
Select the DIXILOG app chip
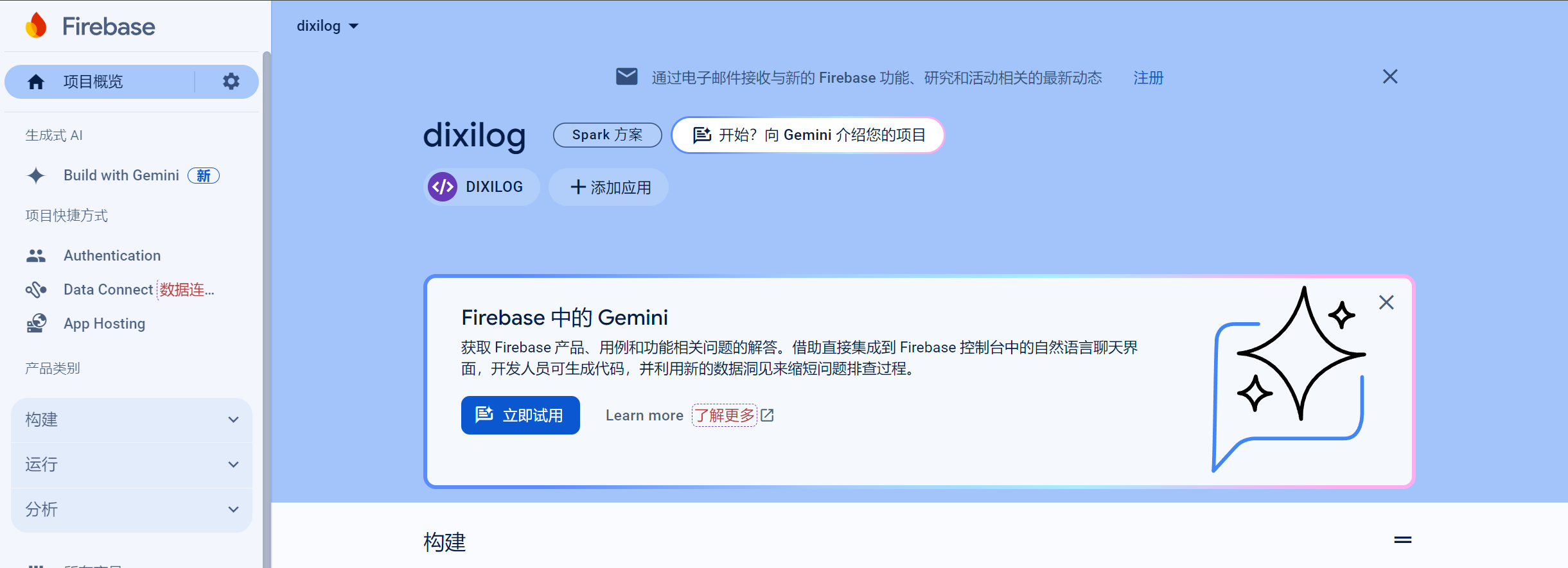click(482, 187)
